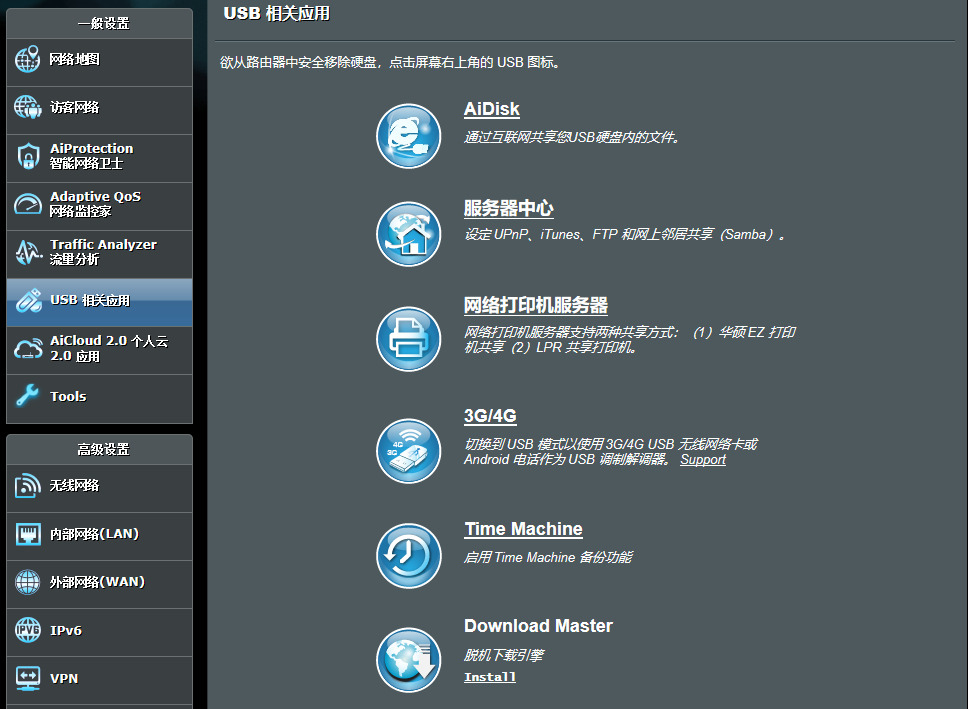Click the AiCloud 2.0 cloud icon
Image resolution: width=968 pixels, height=709 pixels.
(28, 348)
